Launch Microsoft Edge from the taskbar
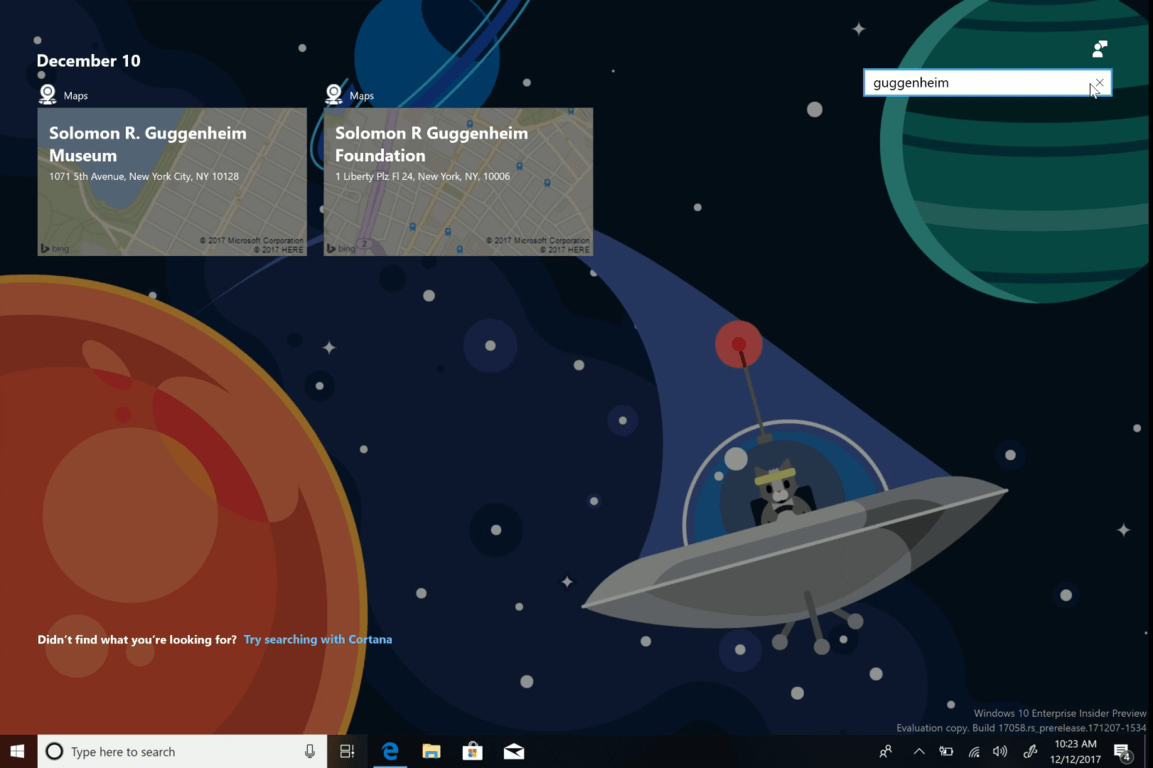This screenshot has height=768, width=1153. 390,751
